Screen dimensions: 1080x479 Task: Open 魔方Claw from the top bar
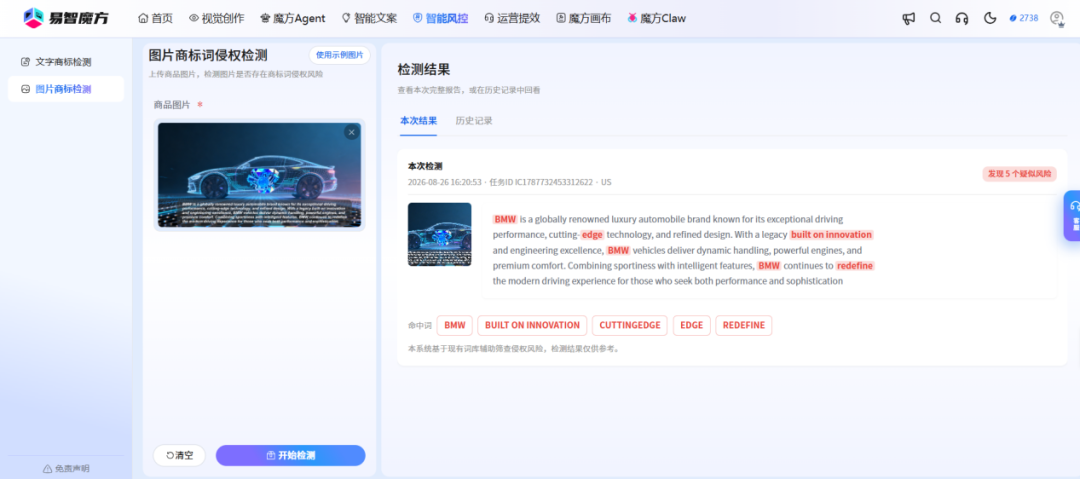coord(656,19)
